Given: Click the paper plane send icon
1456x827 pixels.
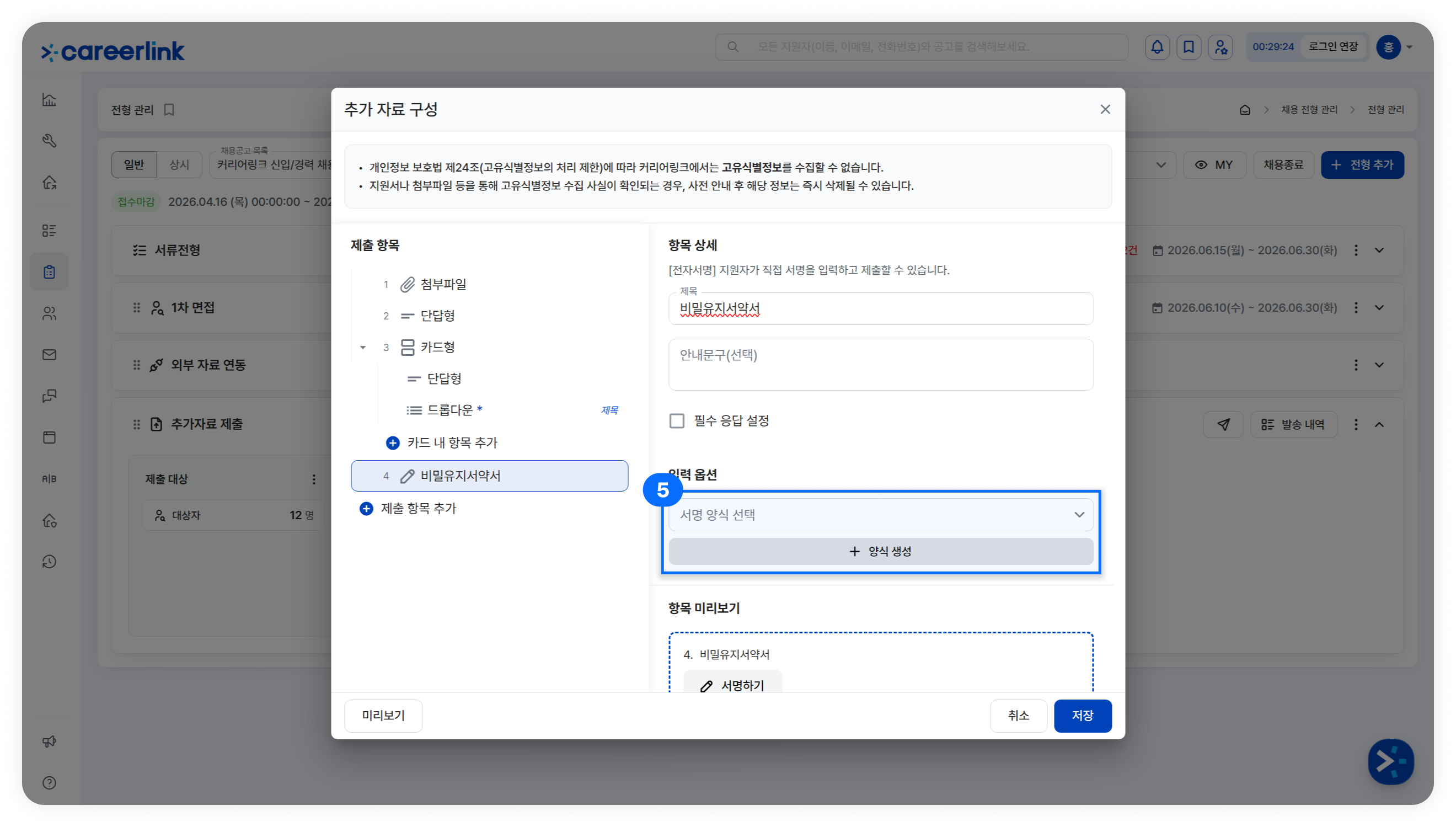Looking at the screenshot, I should [1223, 424].
